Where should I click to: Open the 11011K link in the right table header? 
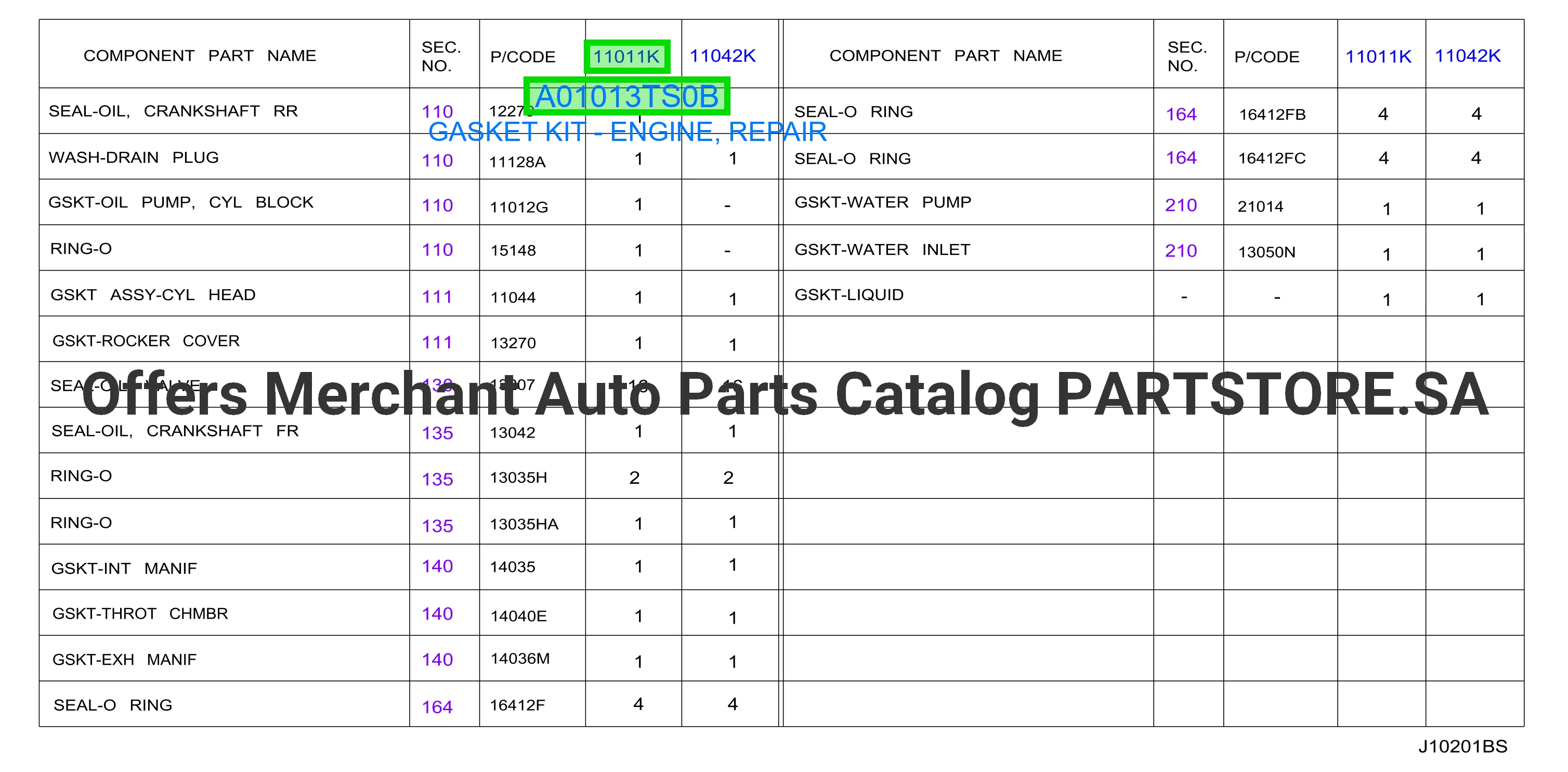coord(1378,57)
